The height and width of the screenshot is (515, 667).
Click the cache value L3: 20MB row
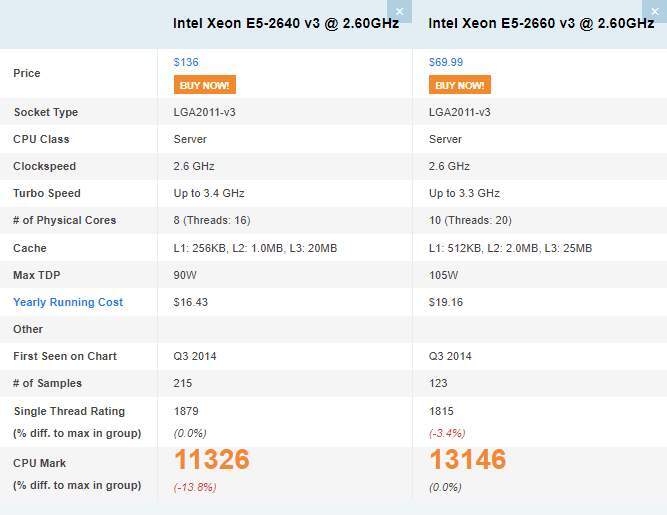pyautogui.click(x=255, y=248)
